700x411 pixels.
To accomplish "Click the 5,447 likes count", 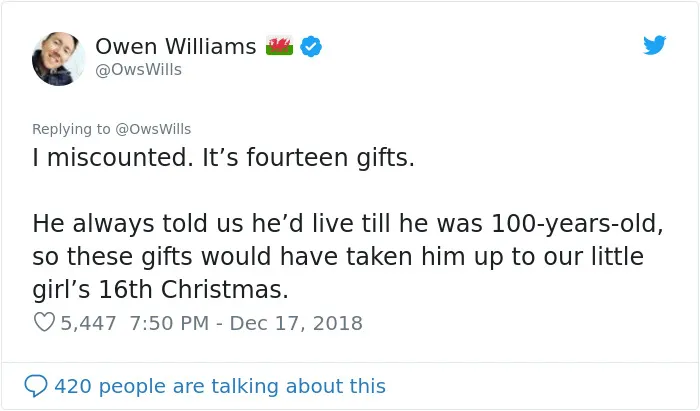I will click(x=88, y=323).
